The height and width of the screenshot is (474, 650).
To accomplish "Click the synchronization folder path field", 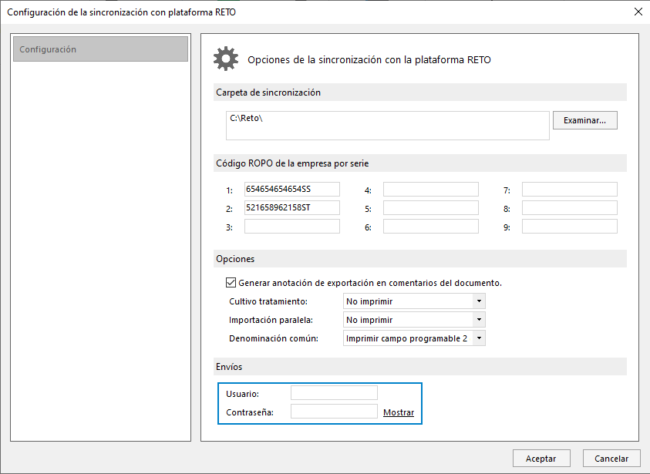I will (388, 125).
